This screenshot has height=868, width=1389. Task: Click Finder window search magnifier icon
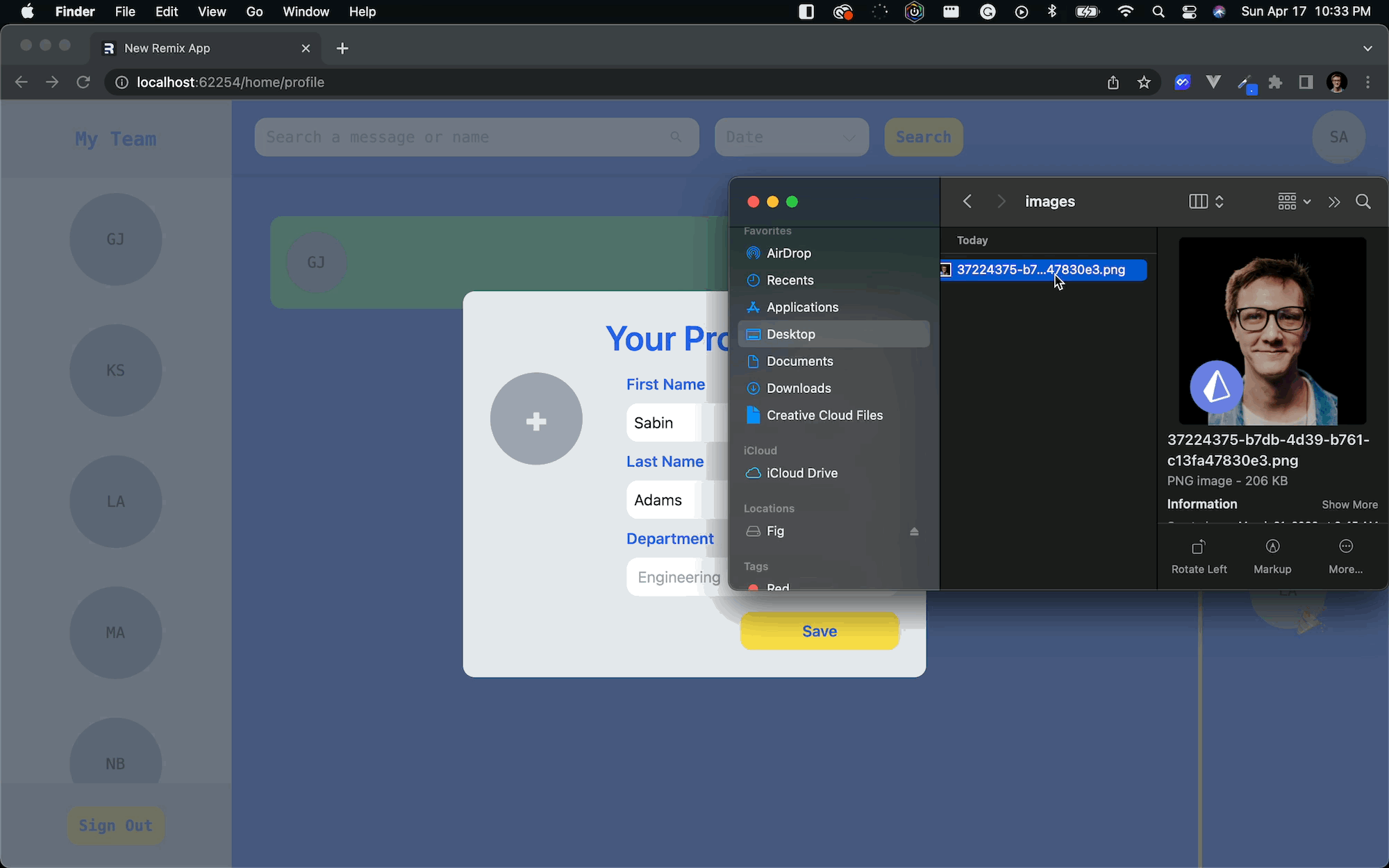click(x=1363, y=201)
